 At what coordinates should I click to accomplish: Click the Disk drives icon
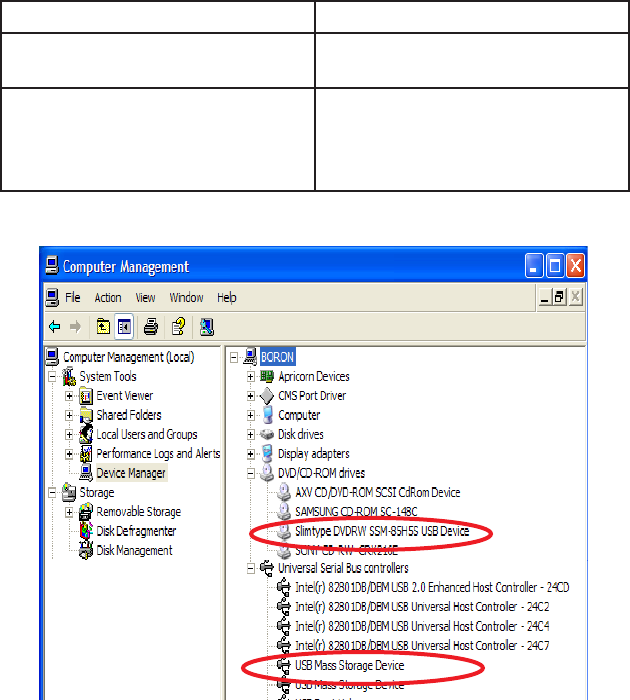267,434
